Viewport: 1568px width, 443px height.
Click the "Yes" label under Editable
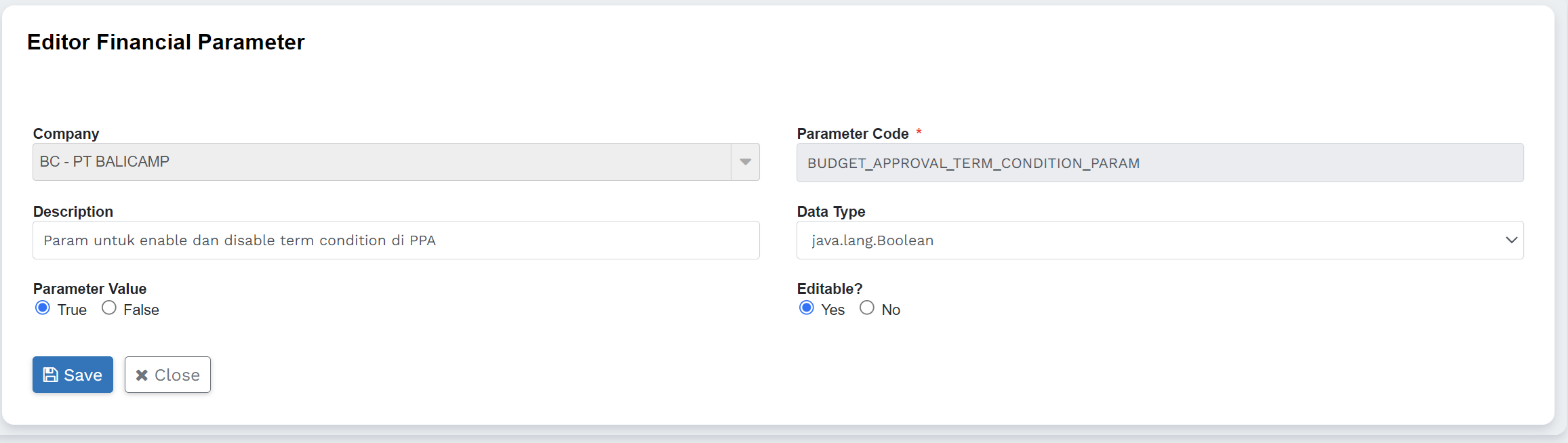point(832,310)
